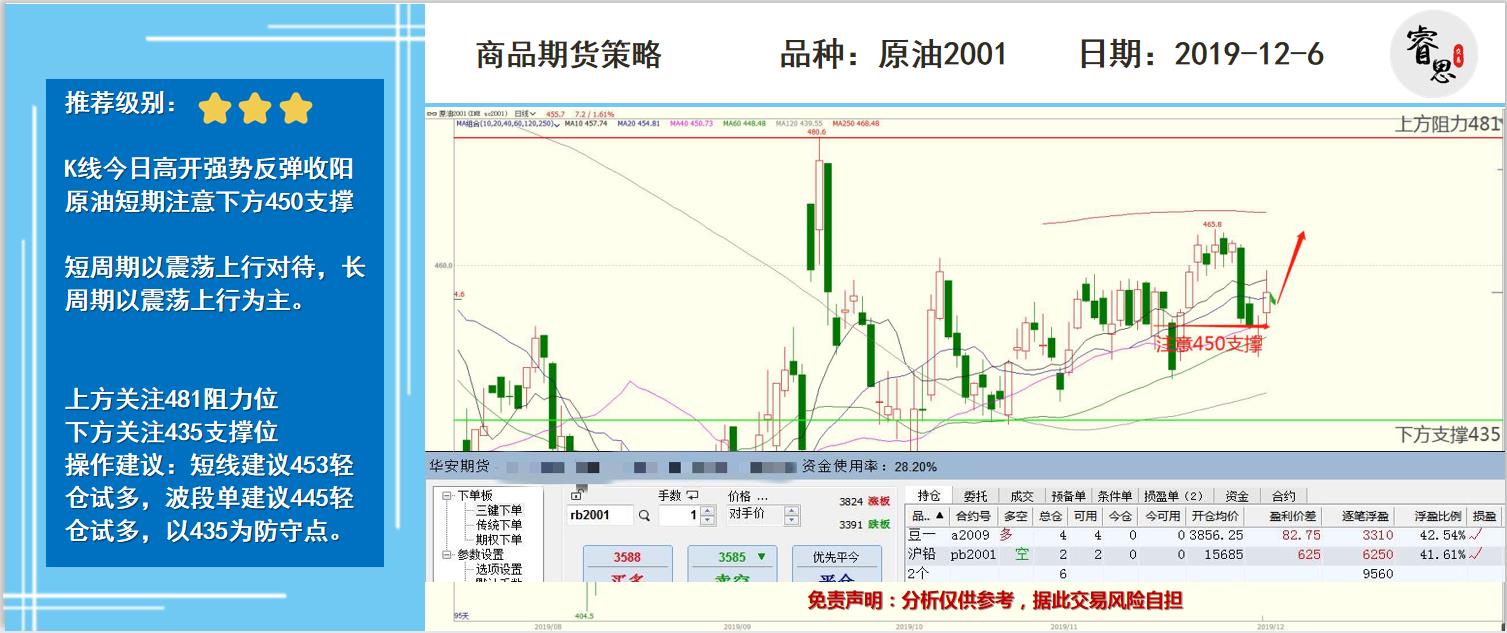Click the lots calculator icon next to 手数
Image resolution: width=1507 pixels, height=633 pixels.
[692, 495]
